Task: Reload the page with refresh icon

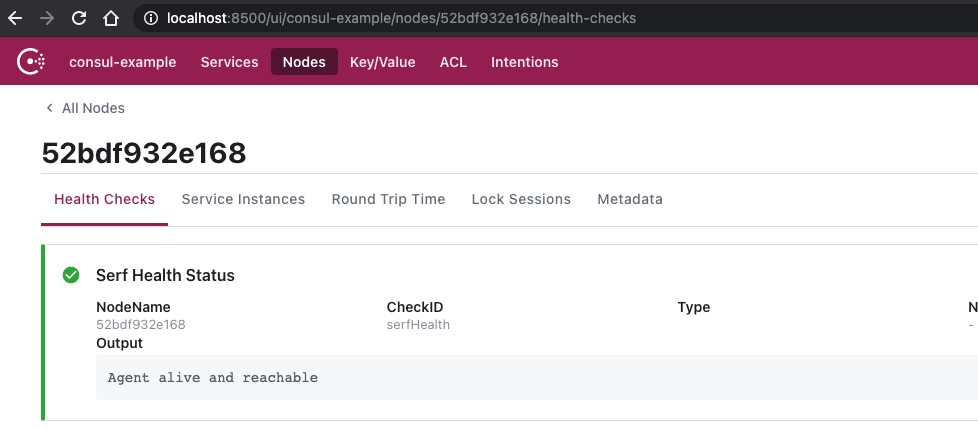Action: pyautogui.click(x=79, y=18)
